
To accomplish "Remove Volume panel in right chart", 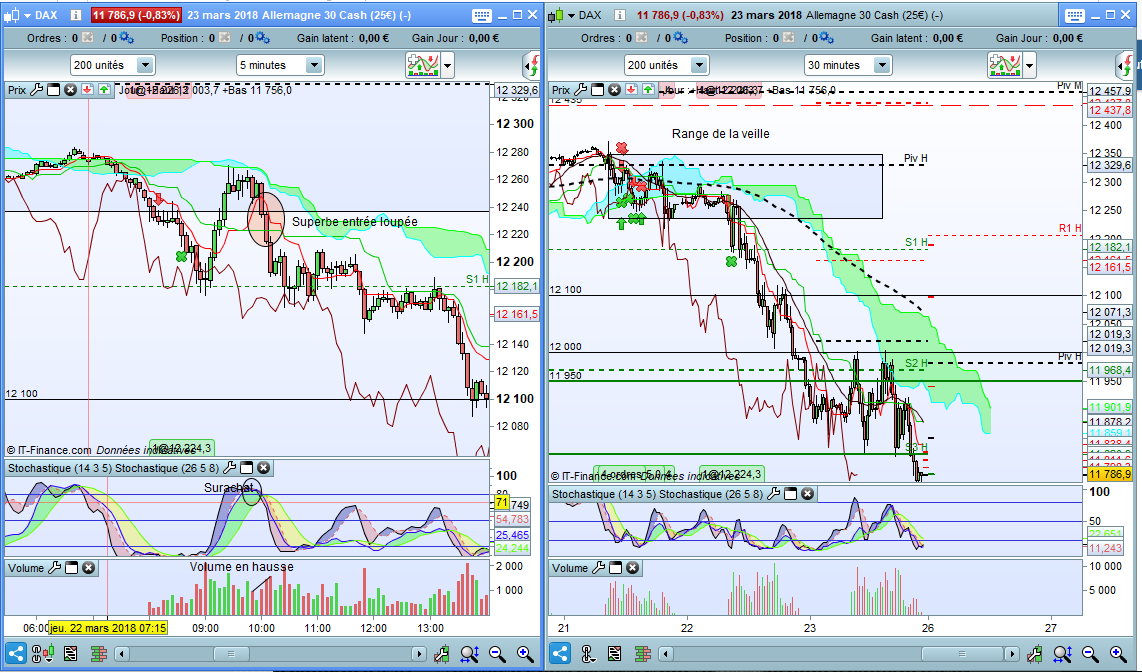I will [x=632, y=568].
